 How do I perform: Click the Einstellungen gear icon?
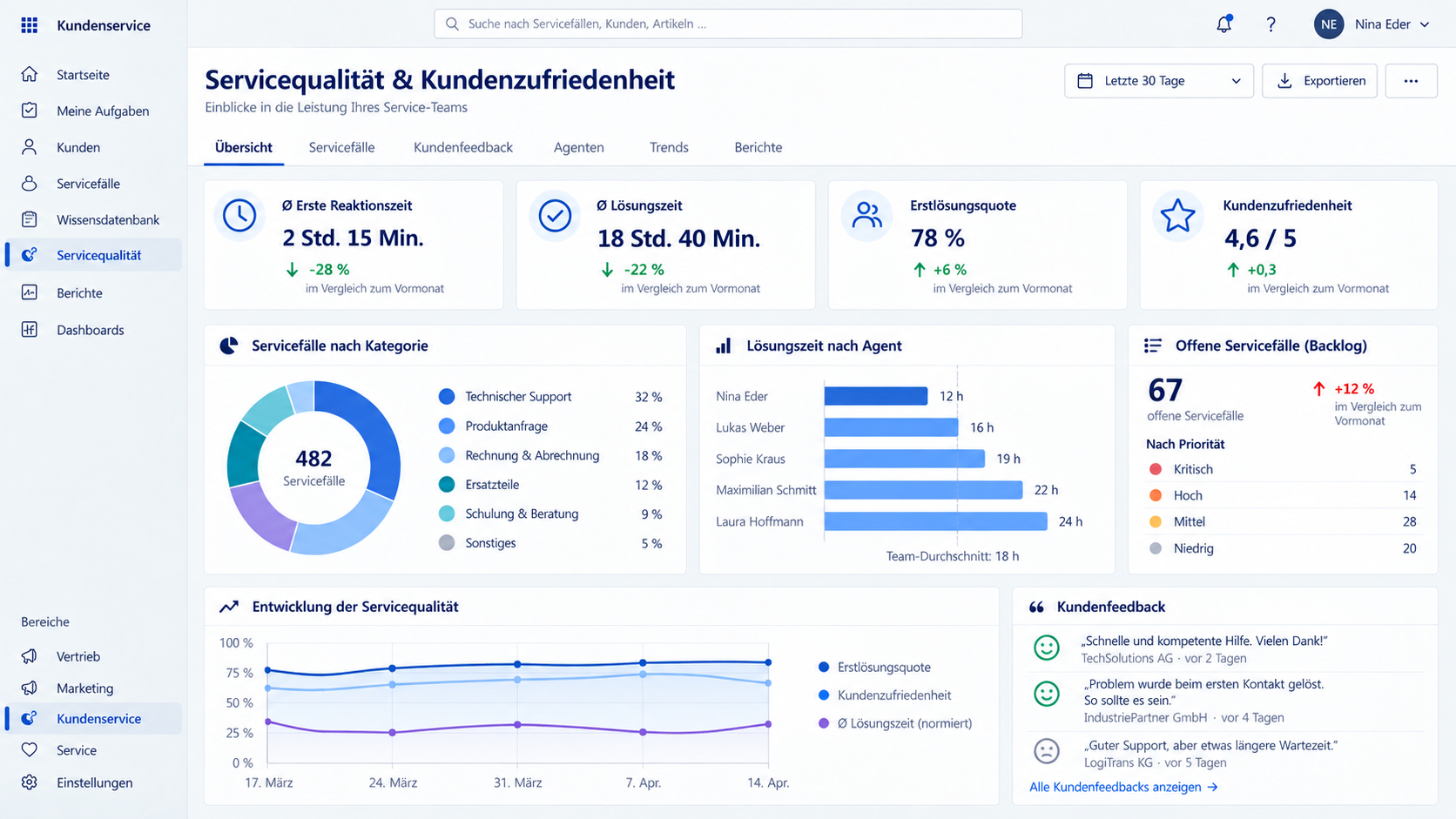click(30, 782)
